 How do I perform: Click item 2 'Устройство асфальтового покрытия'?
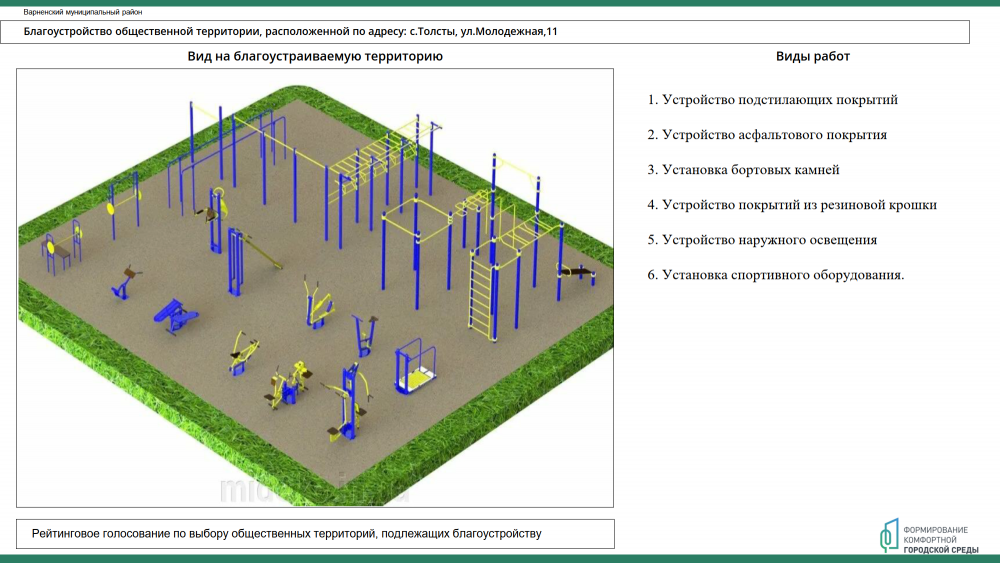[x=767, y=135]
